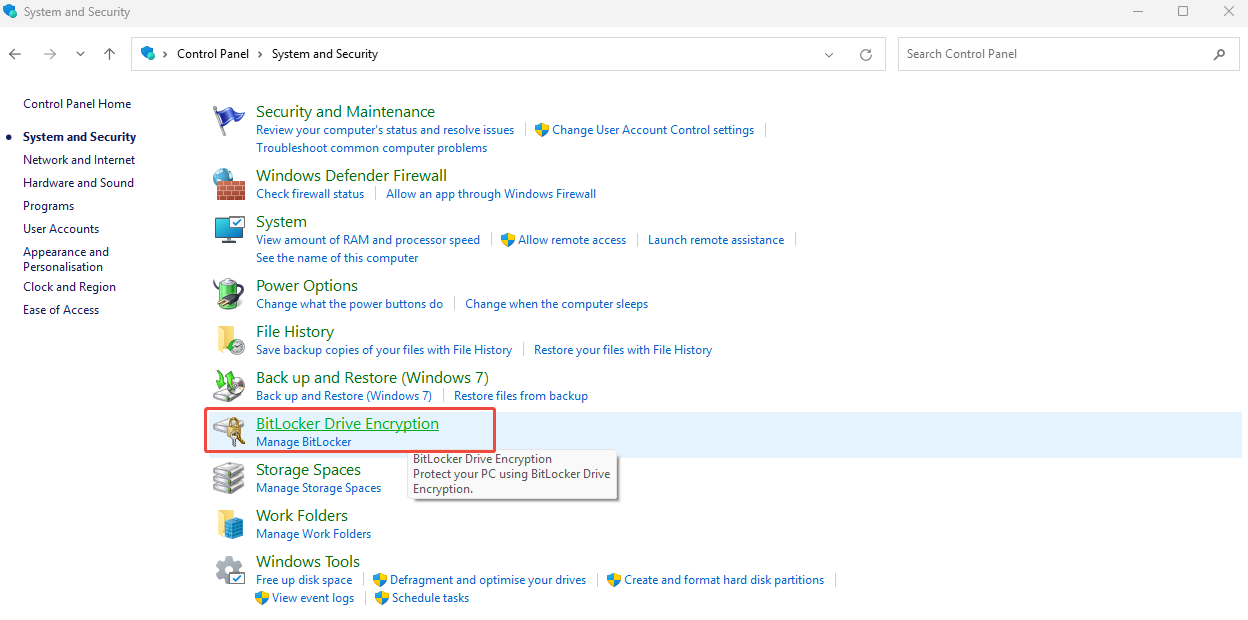Expand the address bar history dropdown
This screenshot has height=620, width=1248.
point(828,55)
